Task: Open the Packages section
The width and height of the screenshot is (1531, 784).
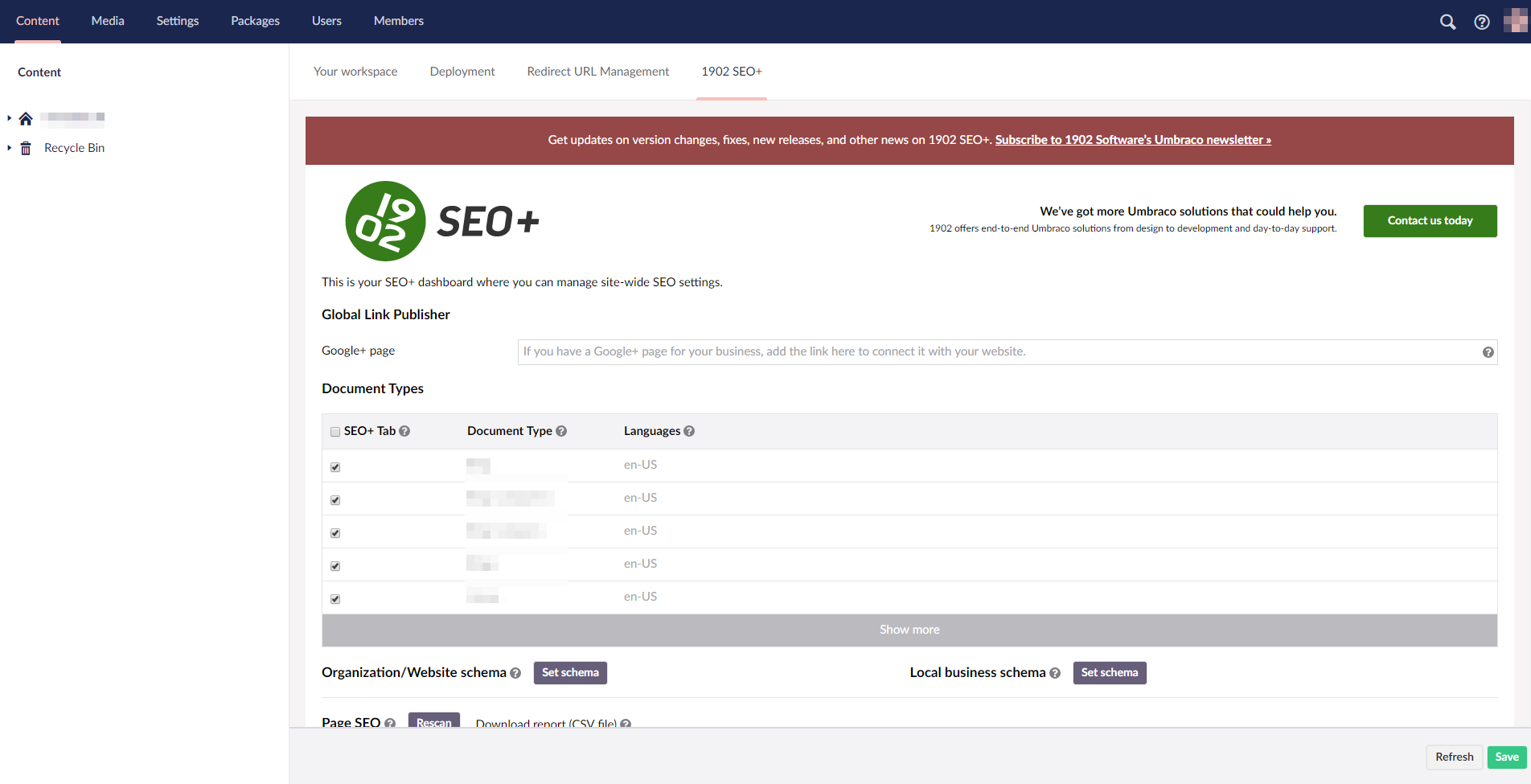Action: 255,21
